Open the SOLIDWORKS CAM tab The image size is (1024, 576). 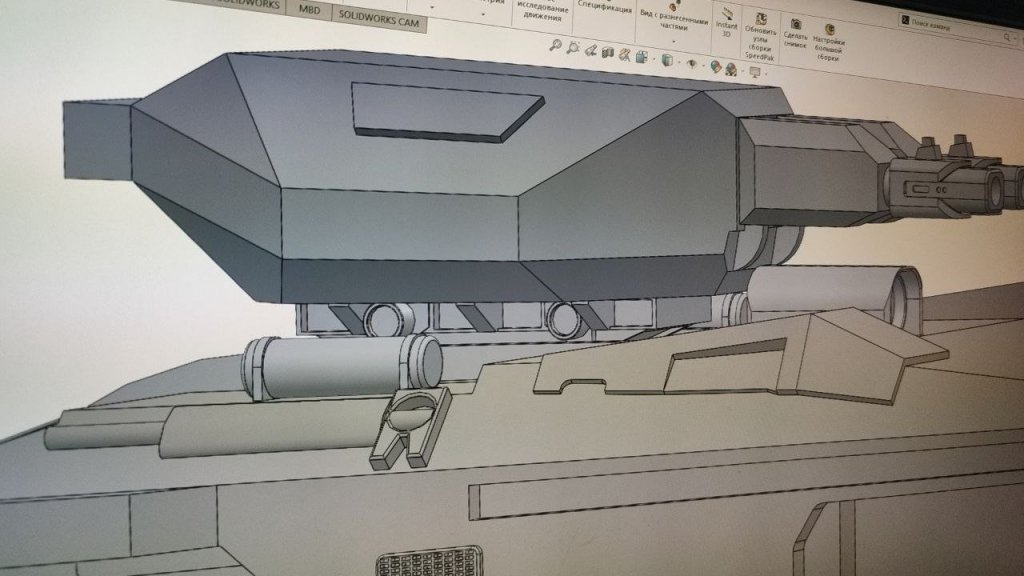click(378, 16)
